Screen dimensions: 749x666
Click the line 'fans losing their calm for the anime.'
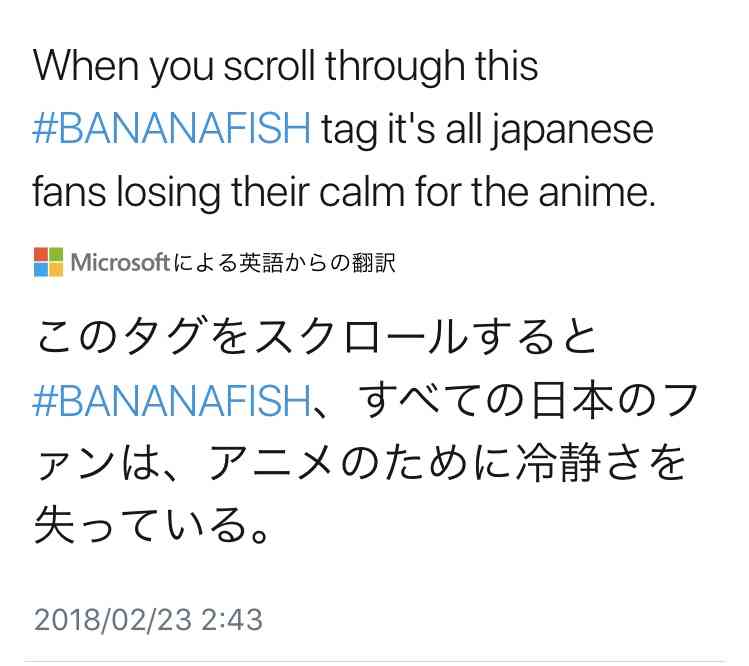click(x=344, y=193)
